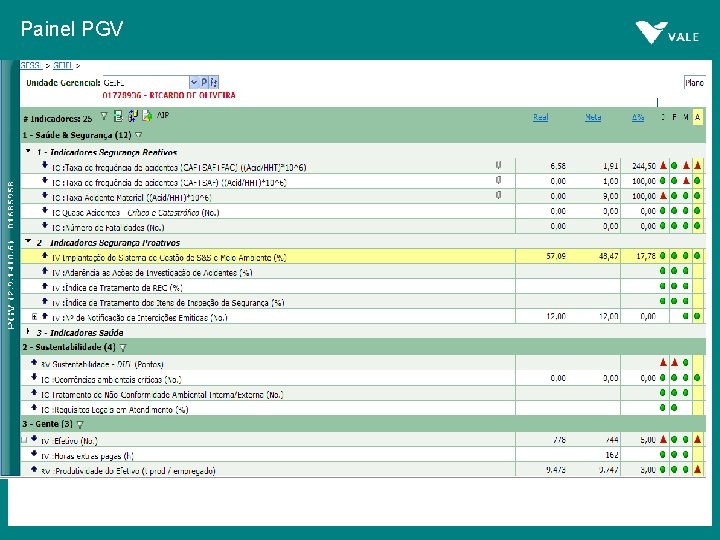Image resolution: width=720 pixels, height=540 pixels.
Task: Toggle the checkbox left of Efetivo row
Action: click(24, 440)
